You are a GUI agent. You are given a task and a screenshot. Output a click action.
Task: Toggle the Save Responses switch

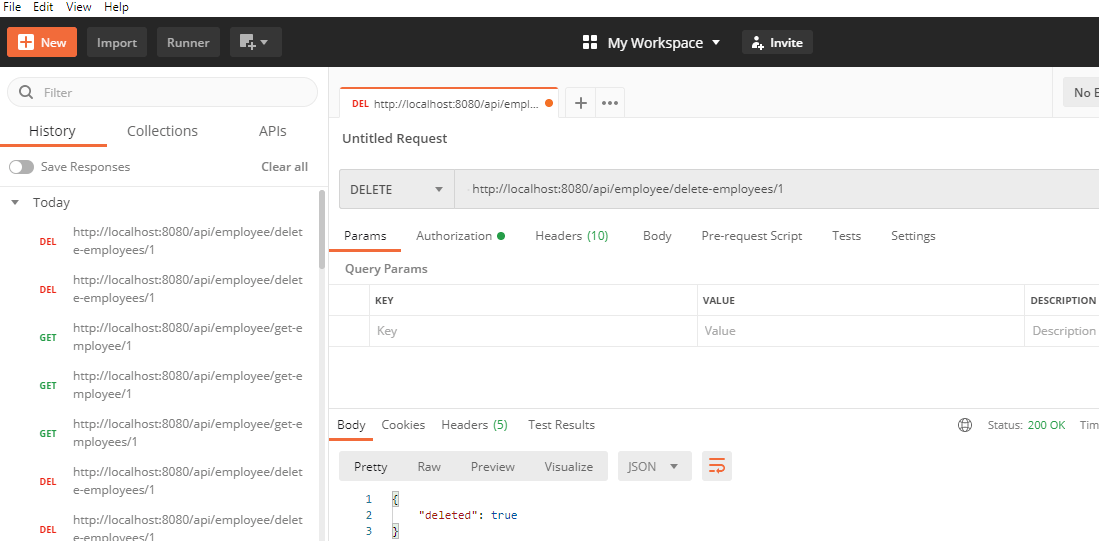pos(21,167)
